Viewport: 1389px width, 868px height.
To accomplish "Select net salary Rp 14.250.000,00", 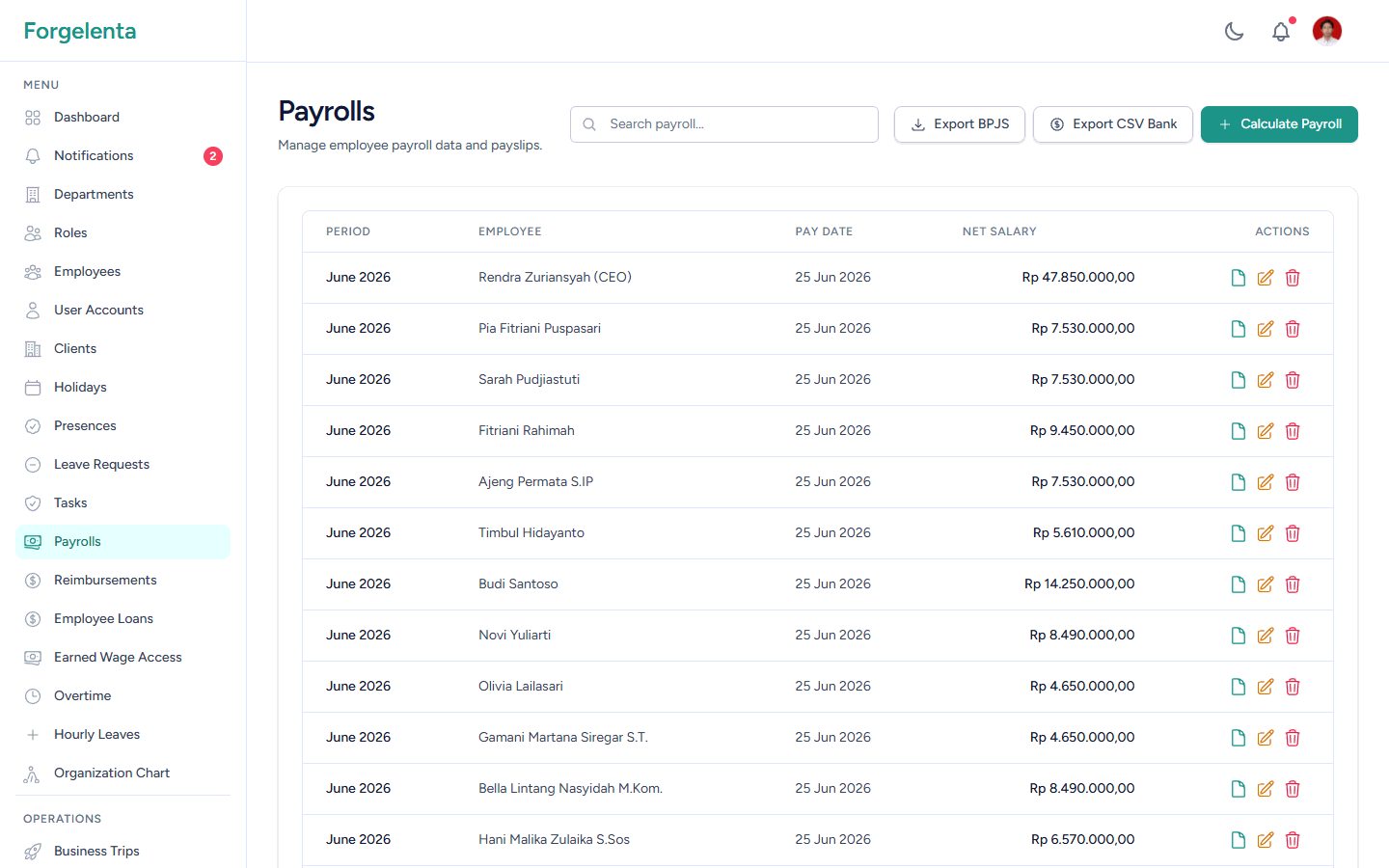I will (1079, 583).
